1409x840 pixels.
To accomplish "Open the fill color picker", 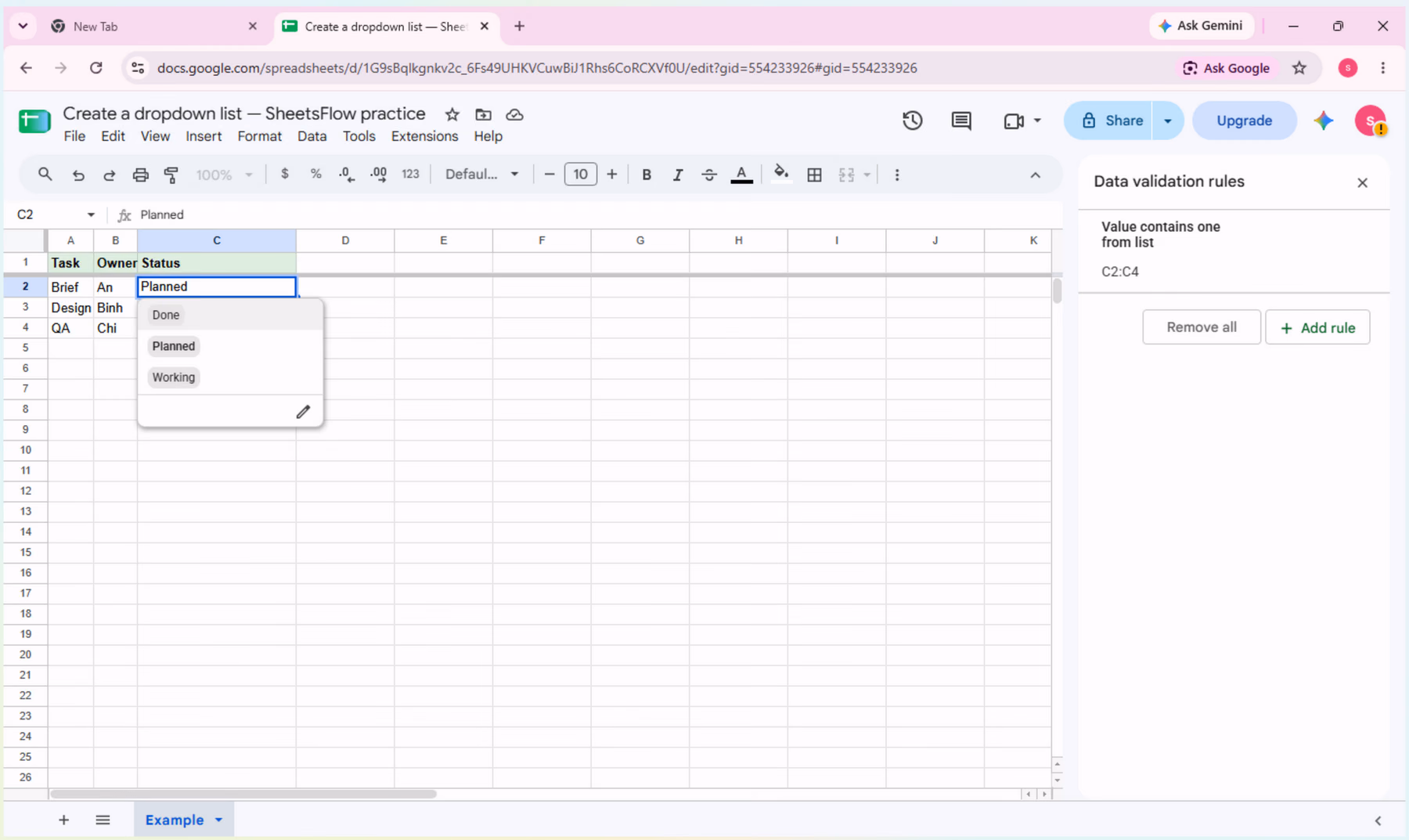I will click(x=780, y=174).
